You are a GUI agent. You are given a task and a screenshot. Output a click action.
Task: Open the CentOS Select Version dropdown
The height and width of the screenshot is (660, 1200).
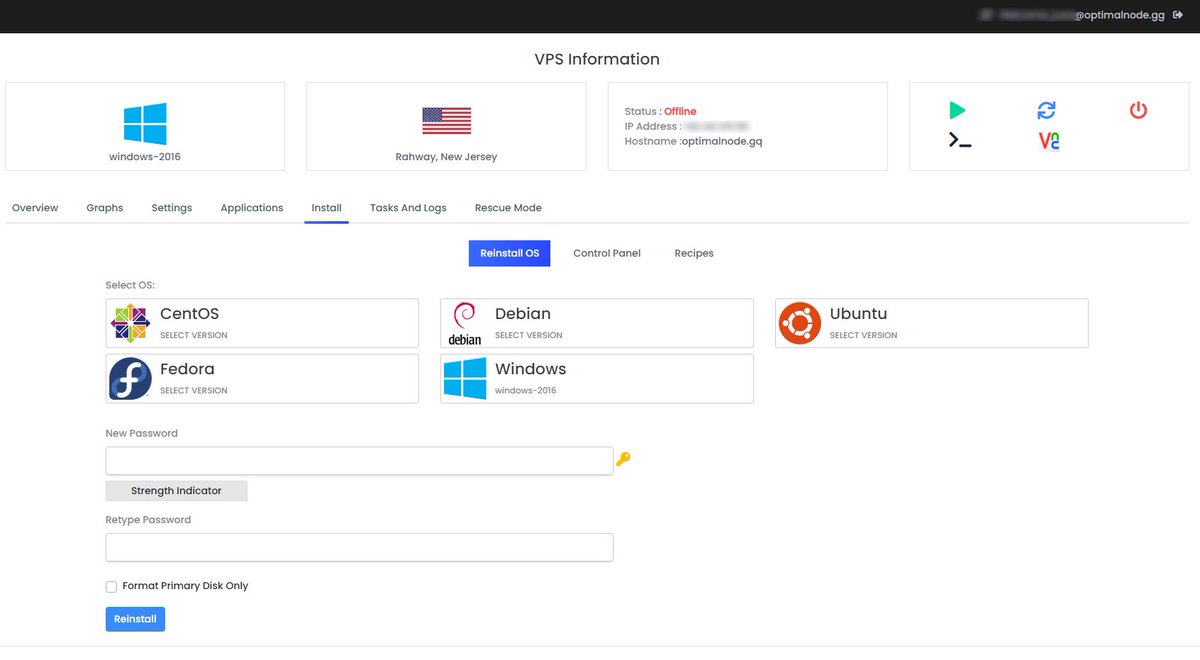192,335
